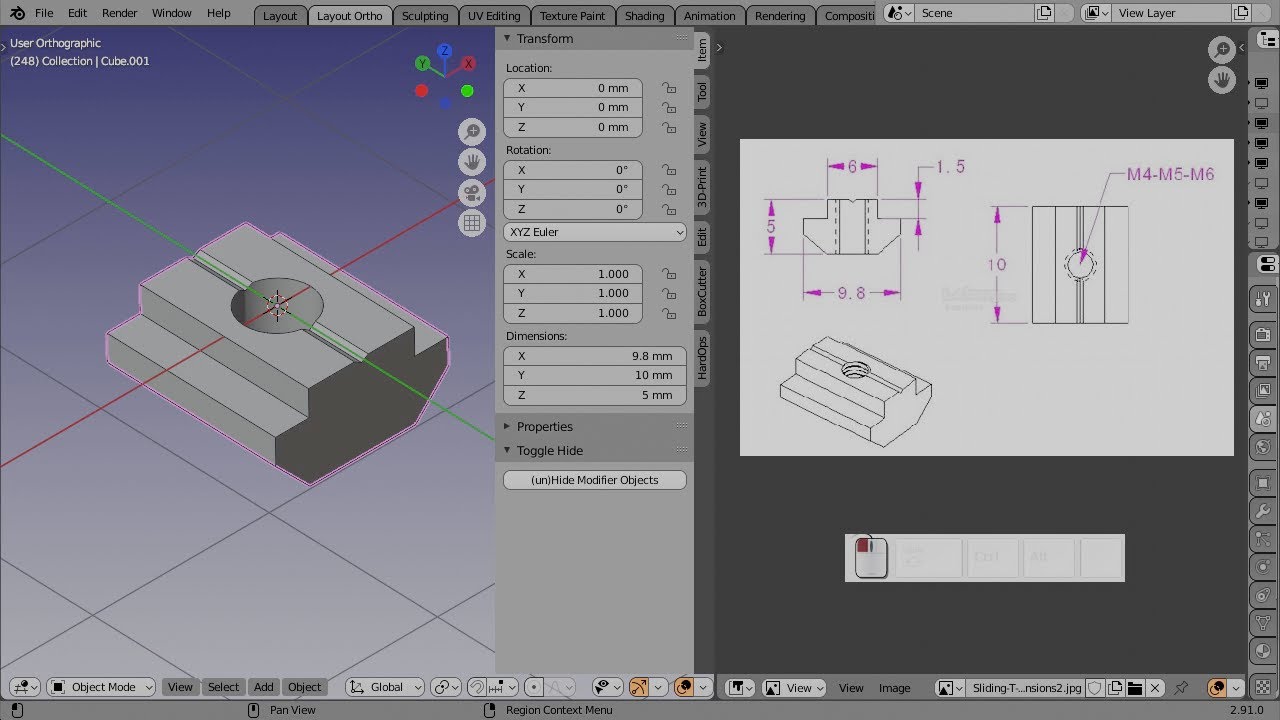Click the pan hand gizmo in 3D viewport
This screenshot has height=720, width=1280.
coord(472,162)
